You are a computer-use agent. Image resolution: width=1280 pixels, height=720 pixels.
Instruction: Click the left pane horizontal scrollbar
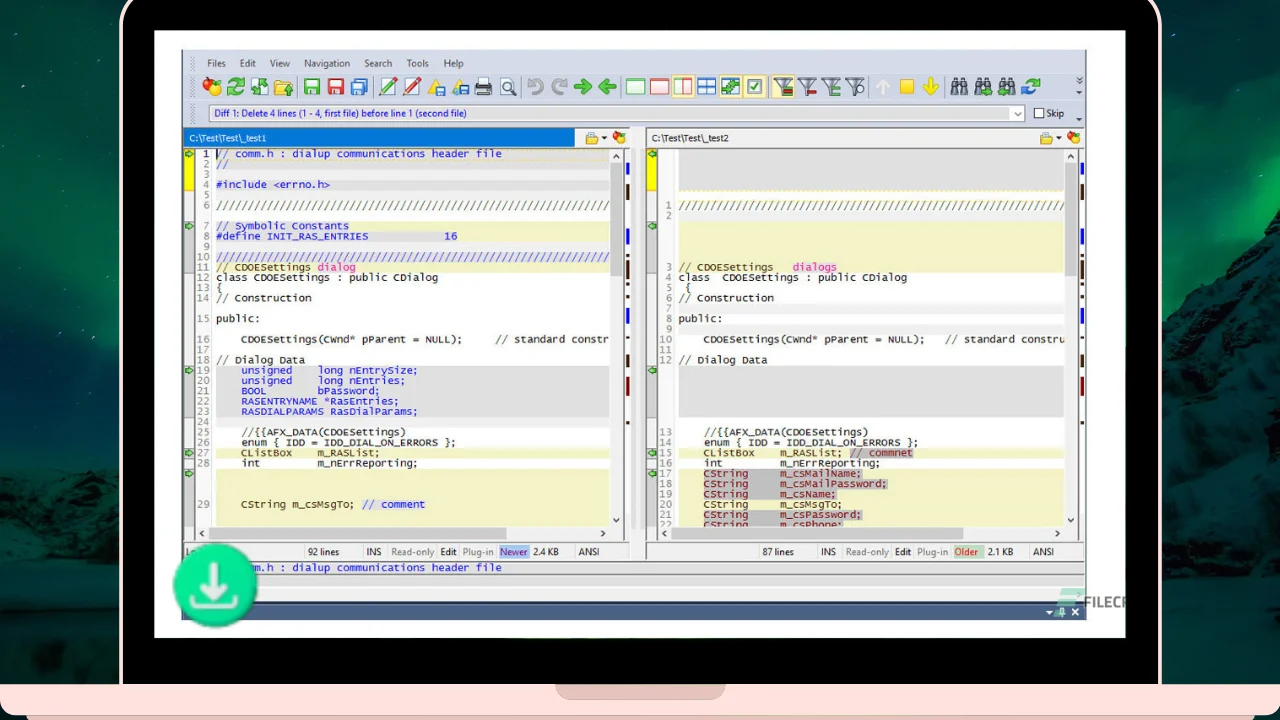click(x=402, y=533)
